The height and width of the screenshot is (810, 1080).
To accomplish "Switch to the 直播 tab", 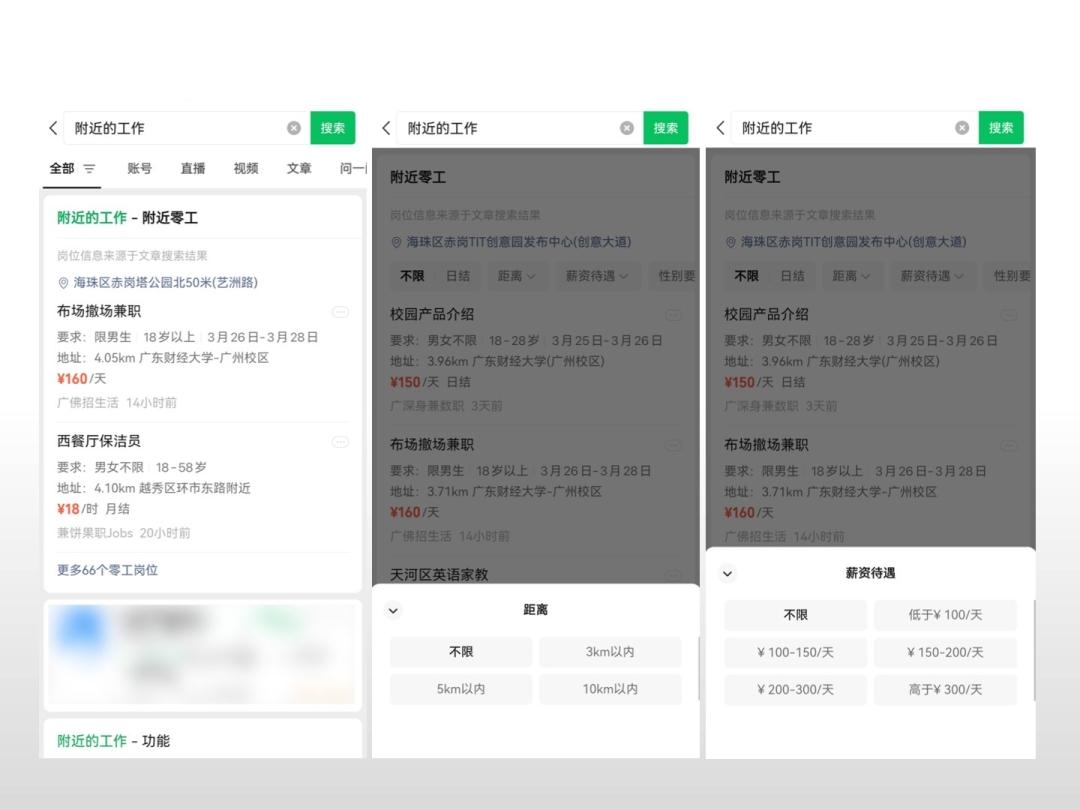I will coord(193,169).
